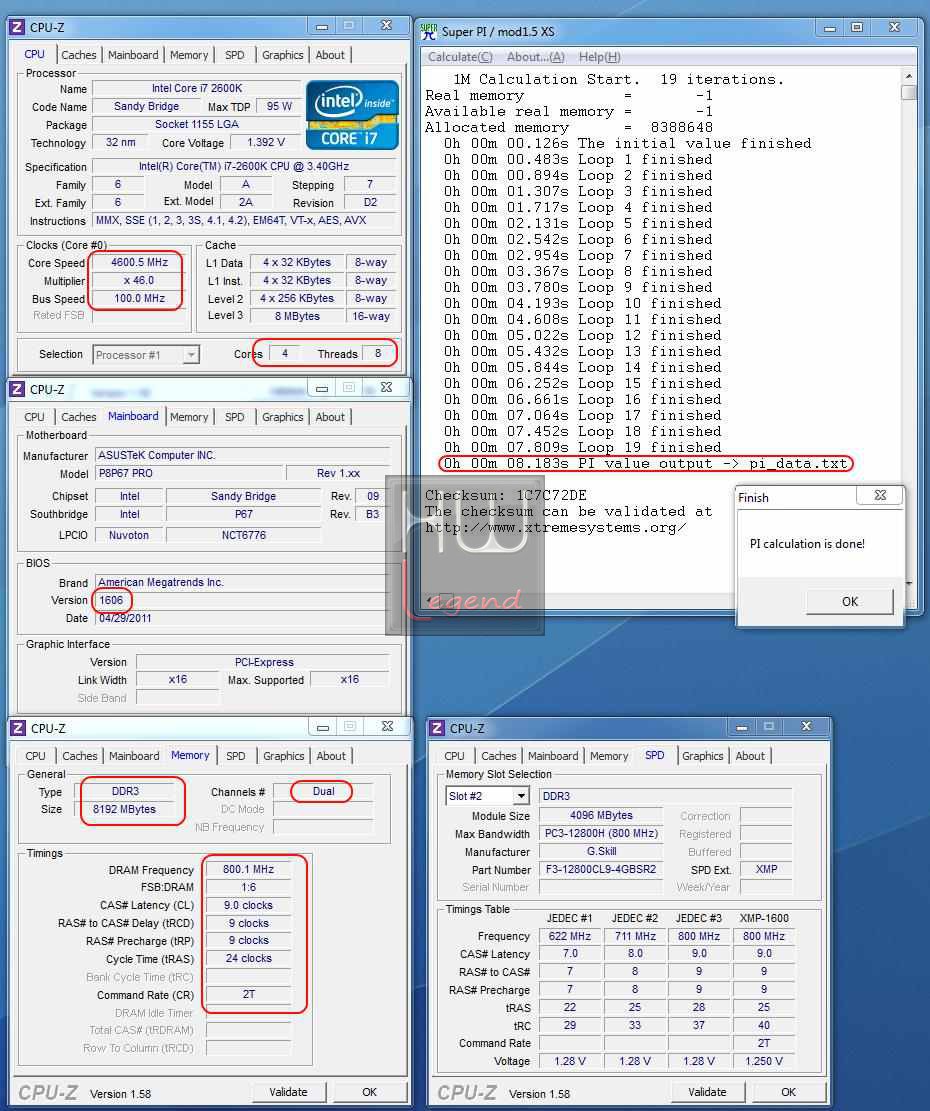This screenshot has width=930, height=1111.
Task: Click the multiplier value 'x 46.0'
Action: (x=140, y=281)
